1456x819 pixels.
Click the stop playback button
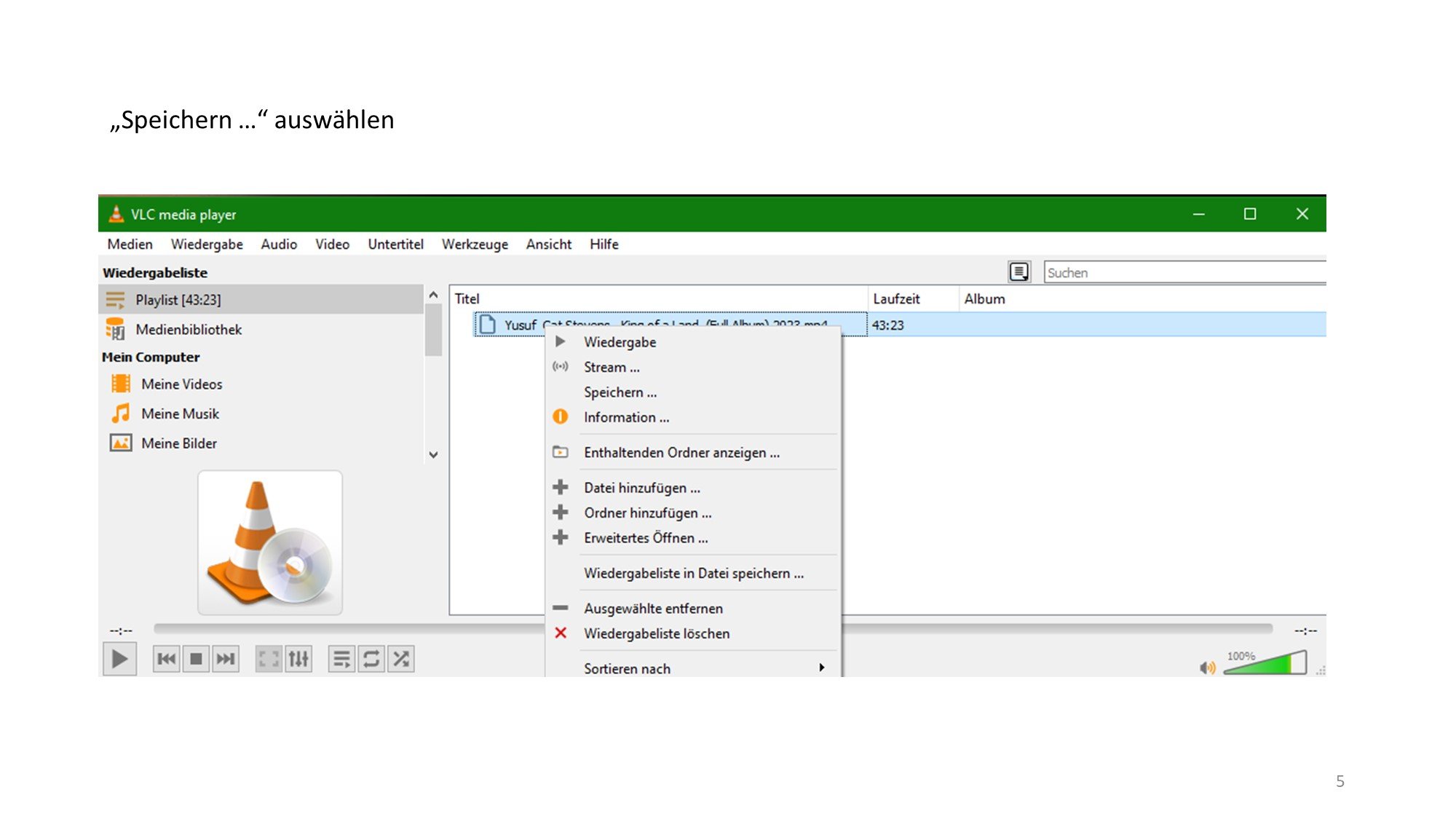(196, 660)
